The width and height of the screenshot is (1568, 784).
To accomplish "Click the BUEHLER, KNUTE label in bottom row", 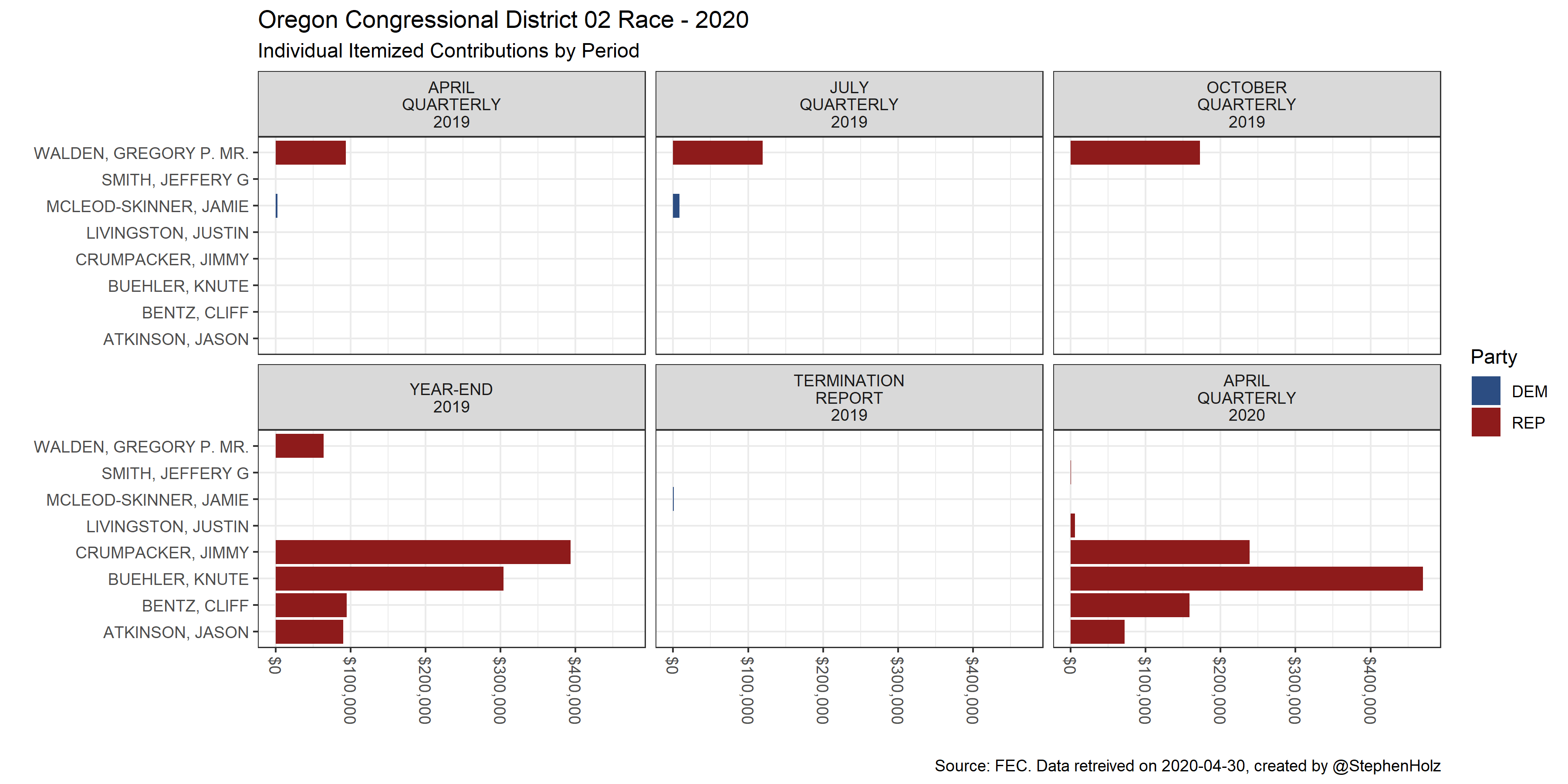I will click(178, 579).
